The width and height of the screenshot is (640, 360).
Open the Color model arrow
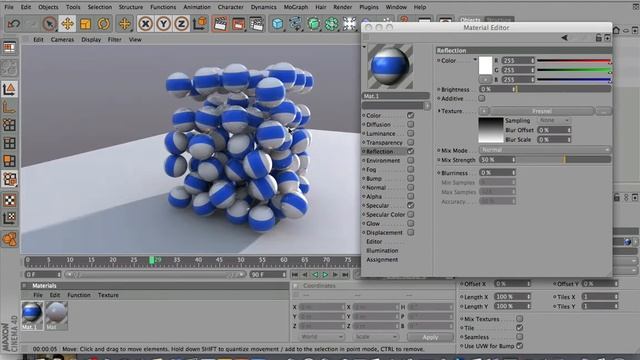(x=475, y=60)
